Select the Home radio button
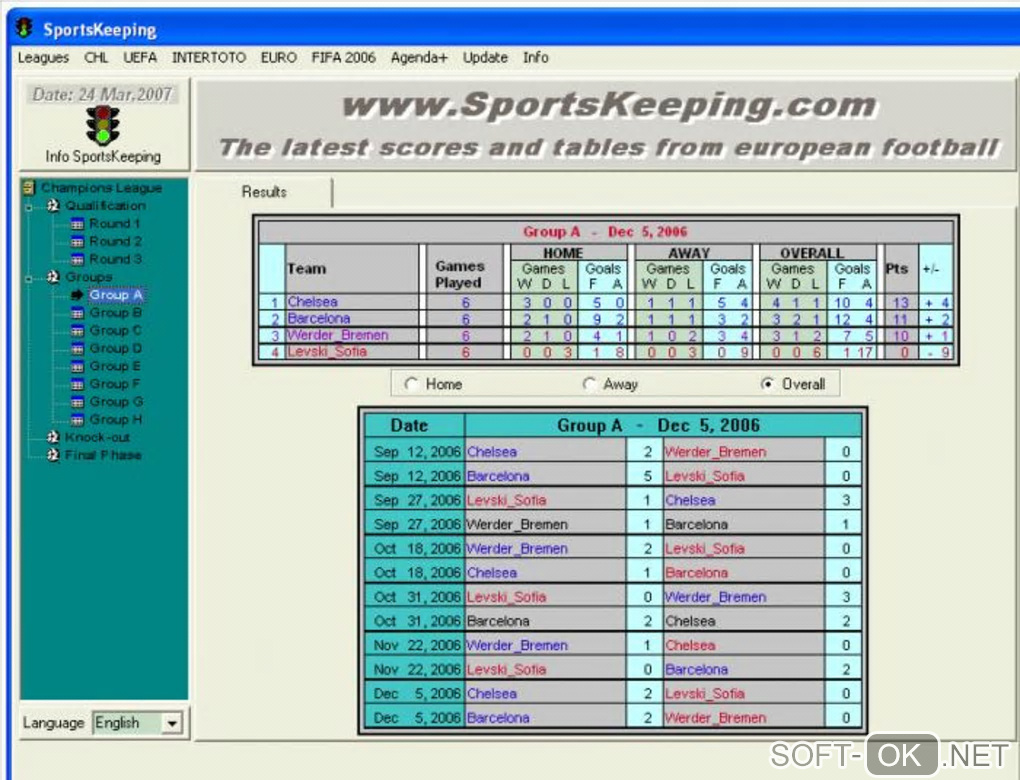The height and width of the screenshot is (780, 1020). point(410,384)
